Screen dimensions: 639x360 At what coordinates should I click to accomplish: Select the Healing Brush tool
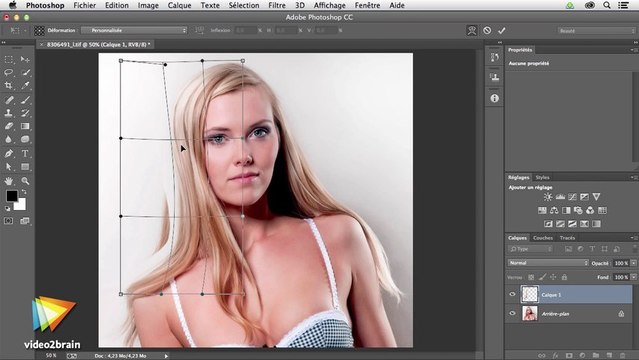pyautogui.click(x=9, y=99)
